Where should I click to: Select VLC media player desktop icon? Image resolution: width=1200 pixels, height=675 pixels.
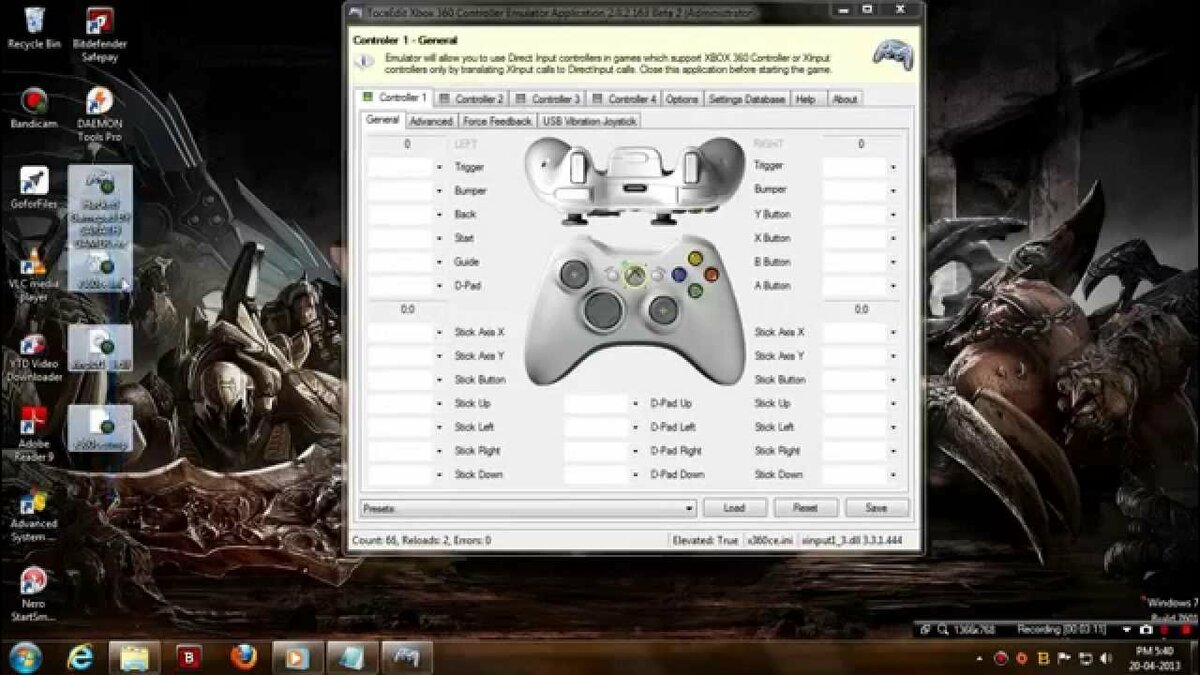[34, 273]
